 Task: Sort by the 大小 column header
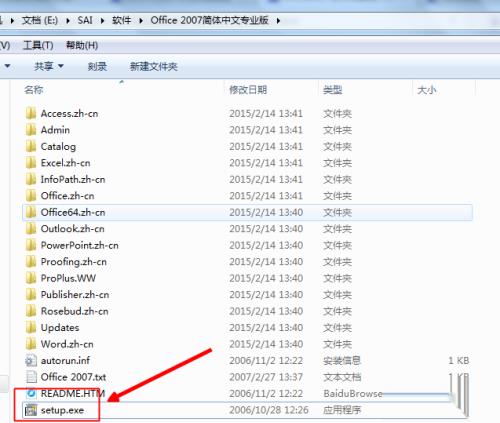[427, 90]
